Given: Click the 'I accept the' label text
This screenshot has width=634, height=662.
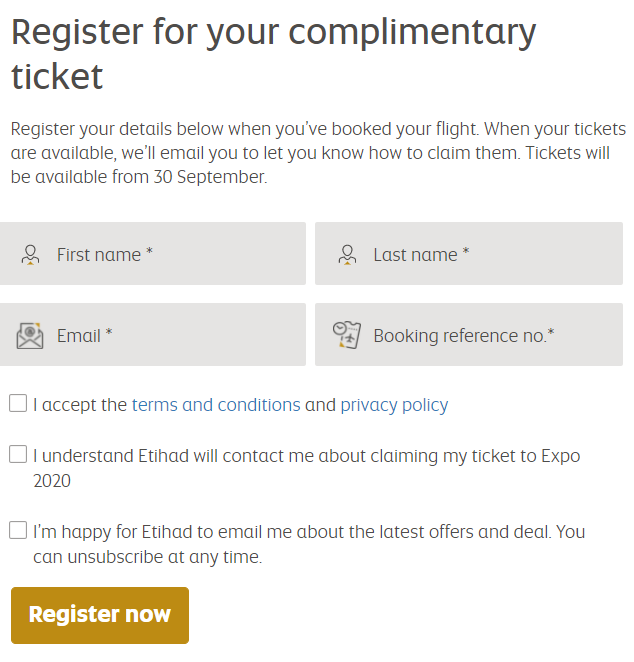Looking at the screenshot, I should point(80,405).
